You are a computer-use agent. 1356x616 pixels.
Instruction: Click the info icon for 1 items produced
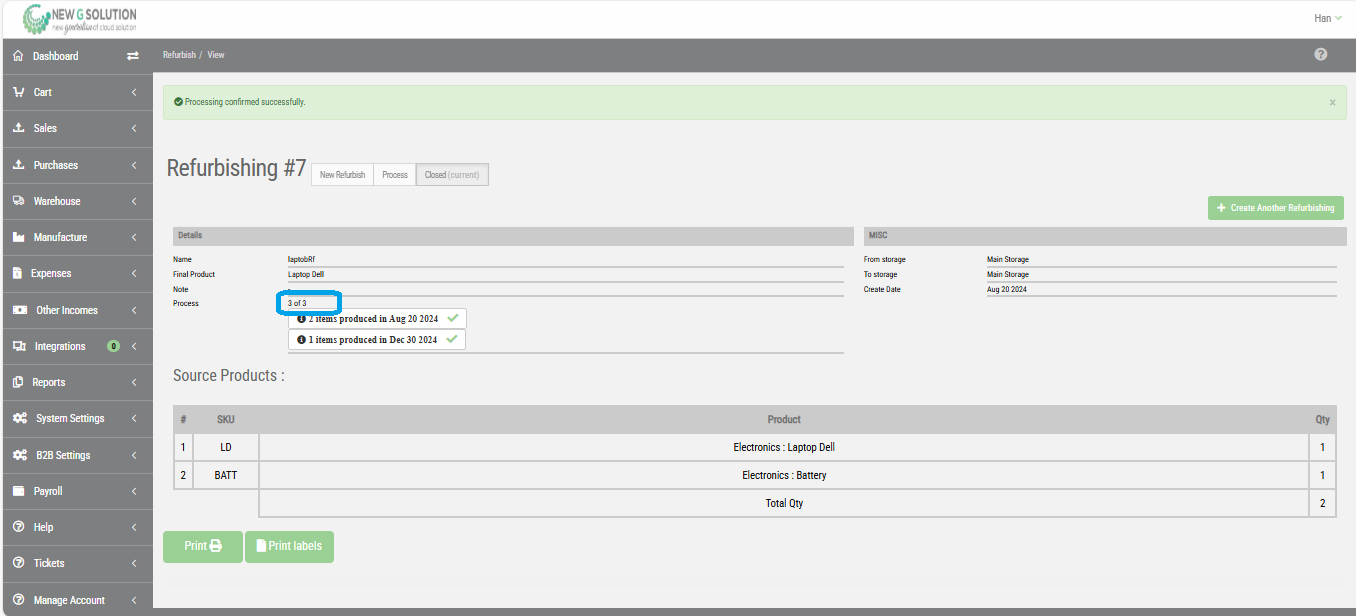301,340
